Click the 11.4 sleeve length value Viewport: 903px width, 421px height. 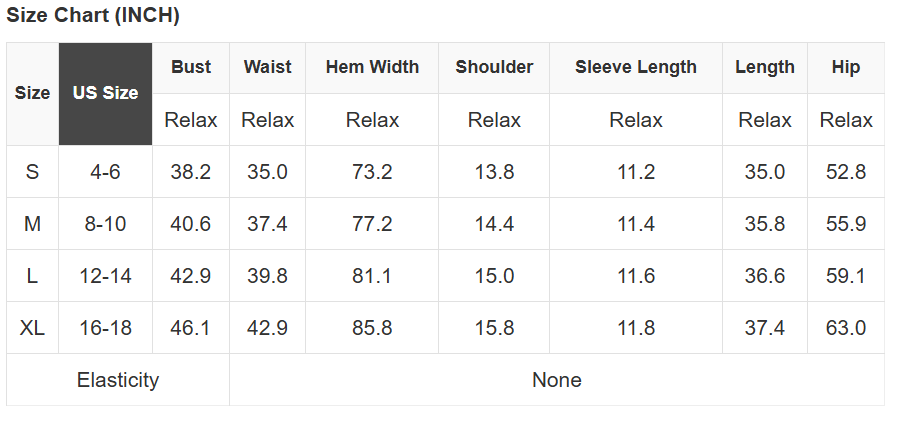(636, 224)
